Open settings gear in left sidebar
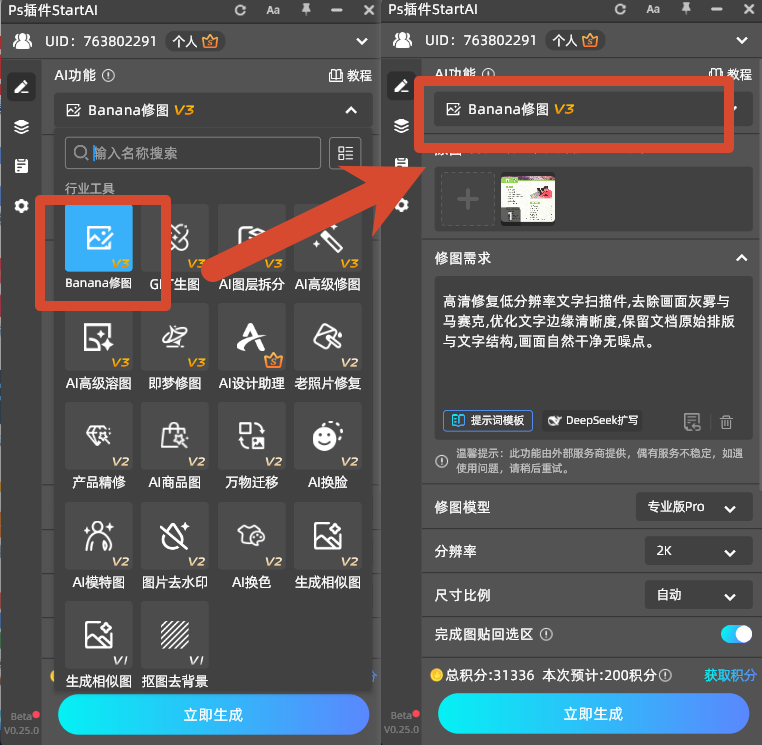The height and width of the screenshot is (745, 762). click(21, 206)
